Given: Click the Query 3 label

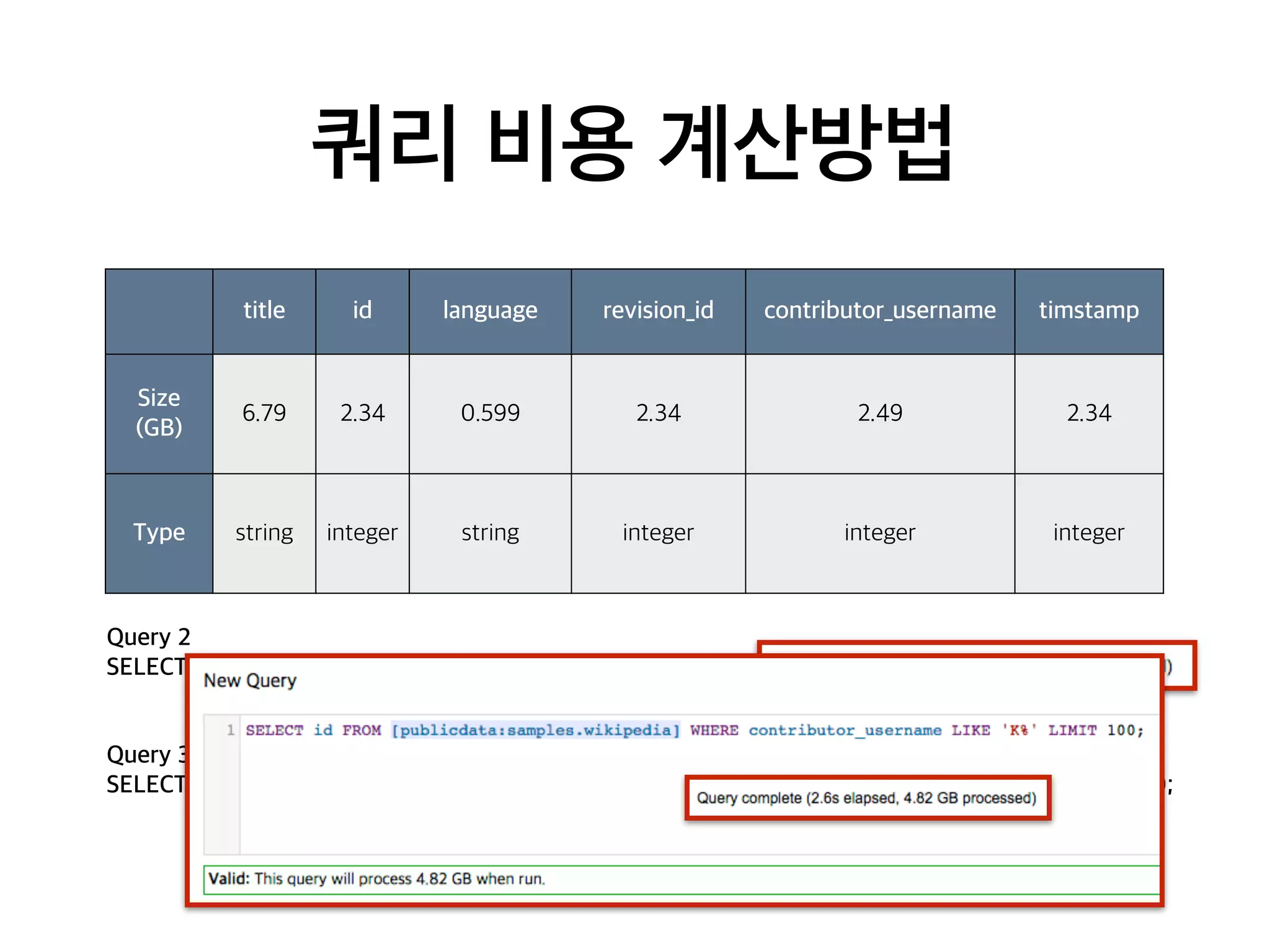Looking at the screenshot, I should coord(146,755).
